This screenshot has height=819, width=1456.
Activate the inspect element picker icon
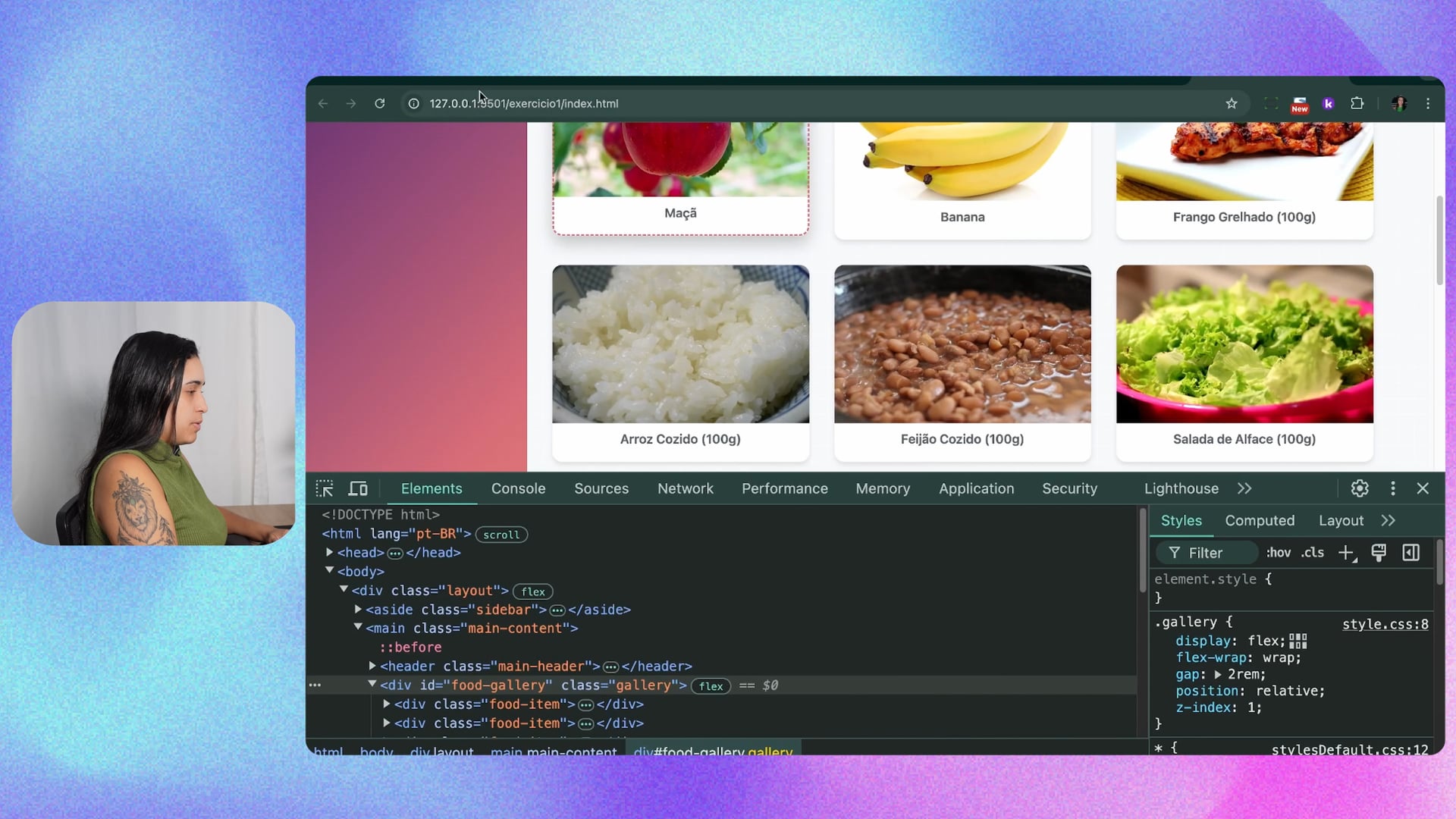coord(325,488)
